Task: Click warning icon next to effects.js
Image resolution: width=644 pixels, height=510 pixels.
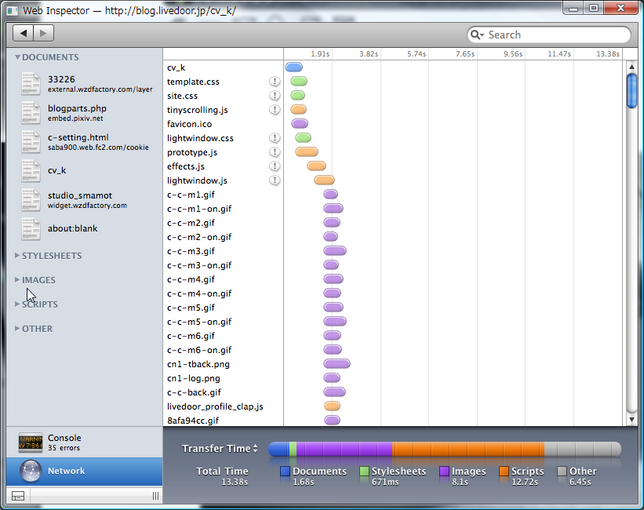Action: point(274,166)
